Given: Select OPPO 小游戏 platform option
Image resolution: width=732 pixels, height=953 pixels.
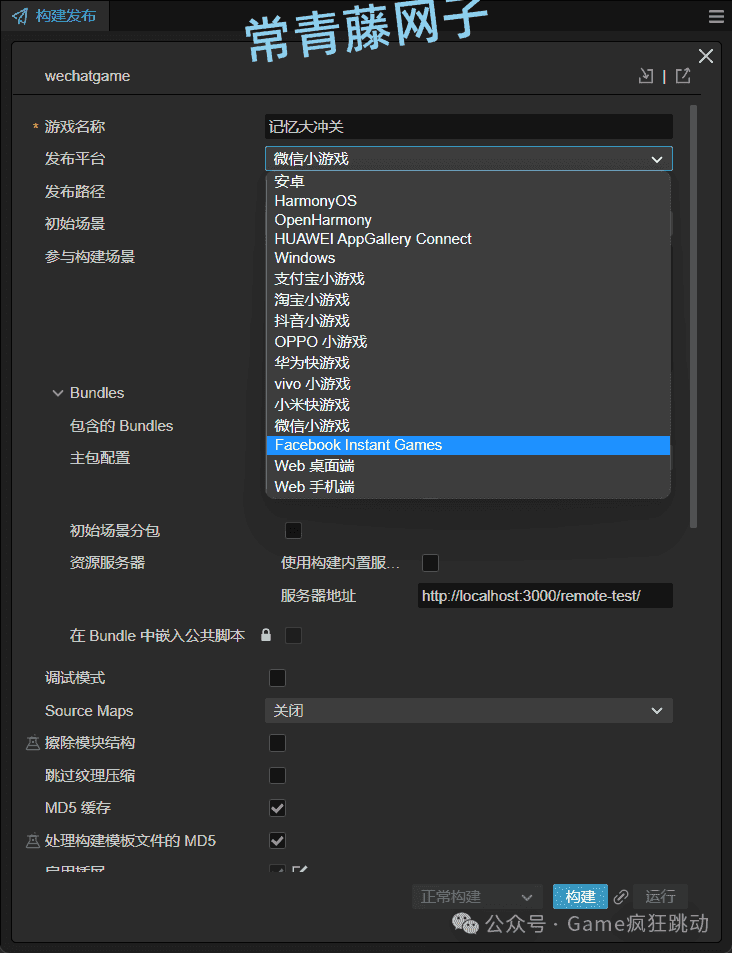Looking at the screenshot, I should (468, 342).
